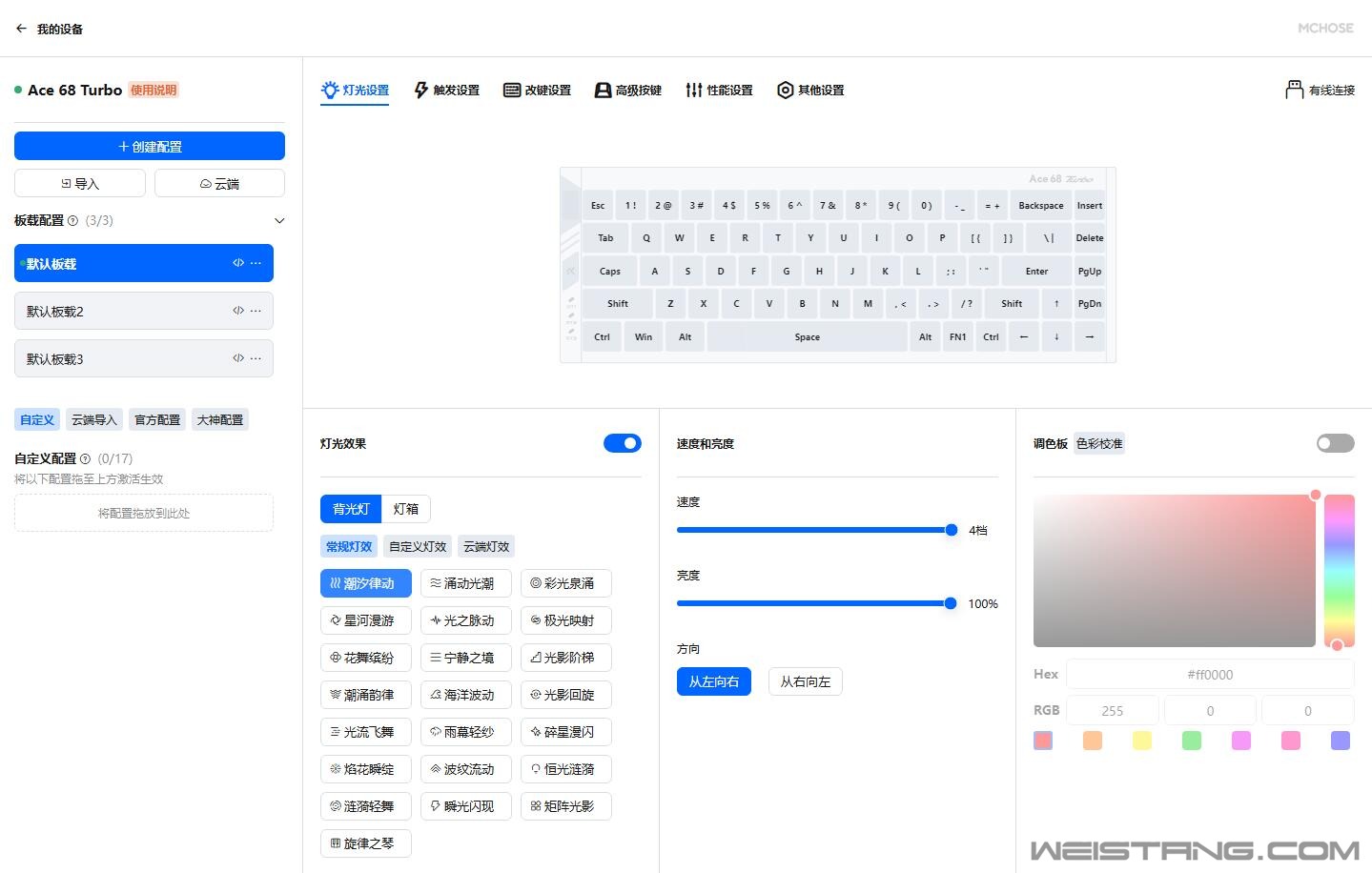The width and height of the screenshot is (1372, 873).
Task: Click the help icon beside 板载配置
Action: pos(73,221)
